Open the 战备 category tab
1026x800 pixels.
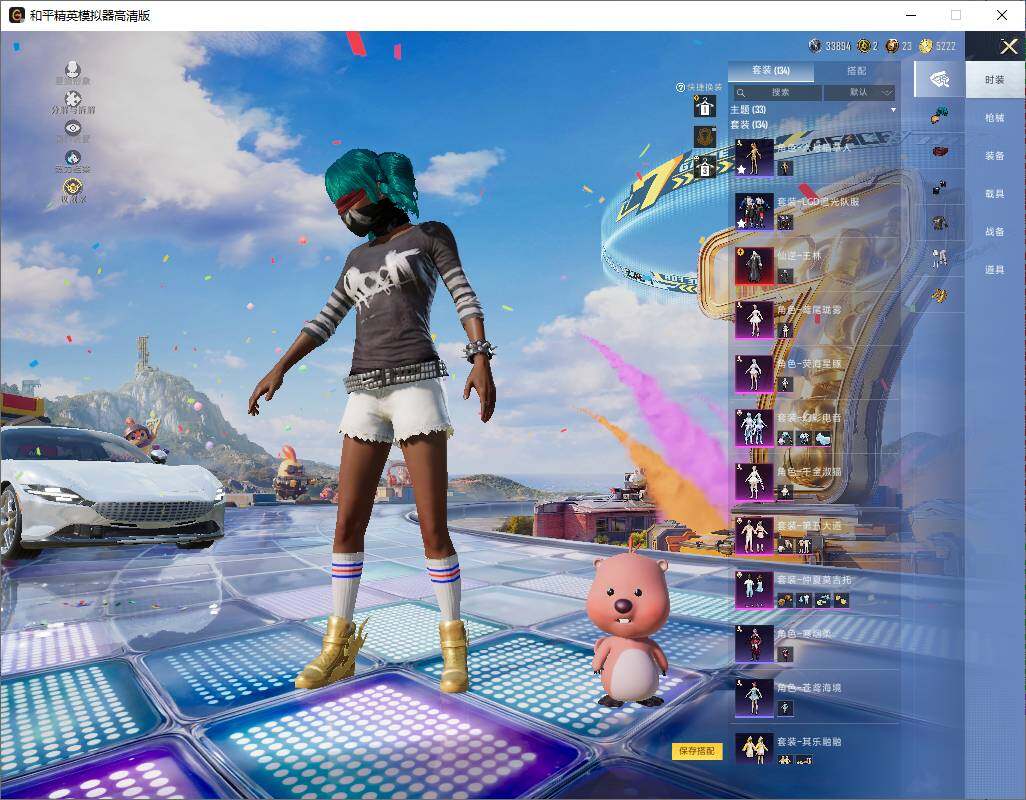click(x=995, y=232)
